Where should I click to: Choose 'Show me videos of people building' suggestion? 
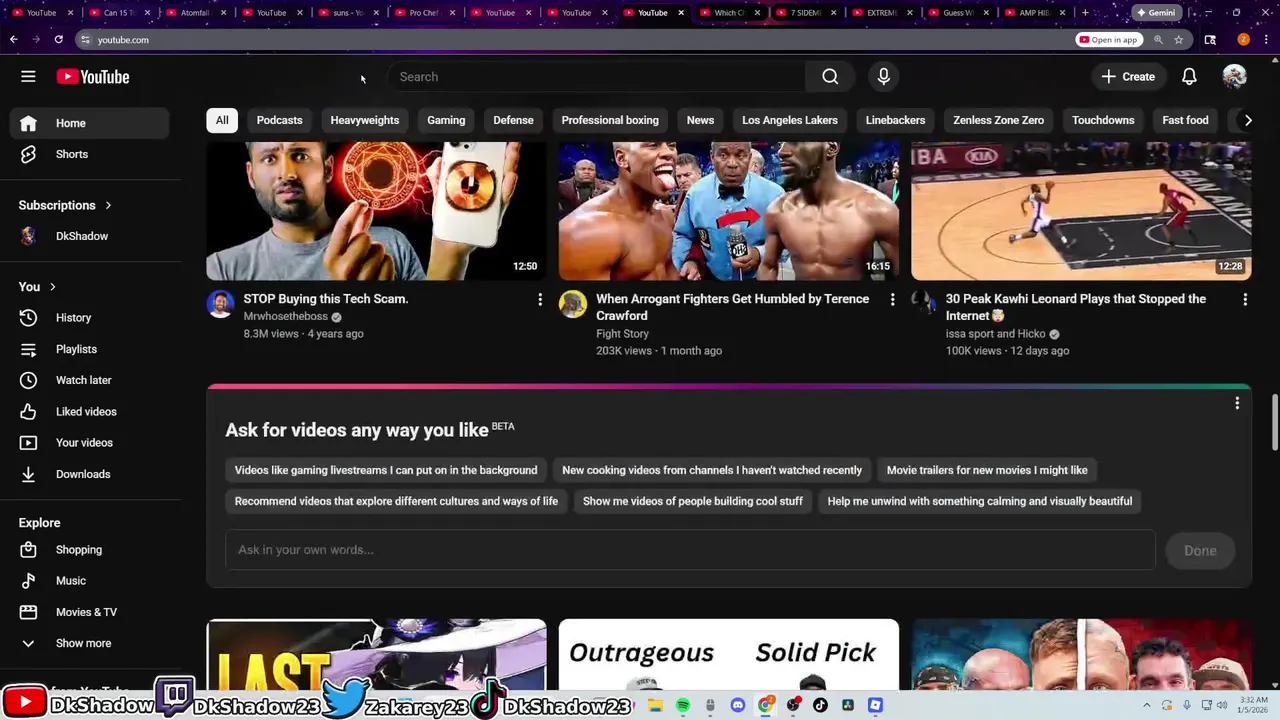pos(693,501)
